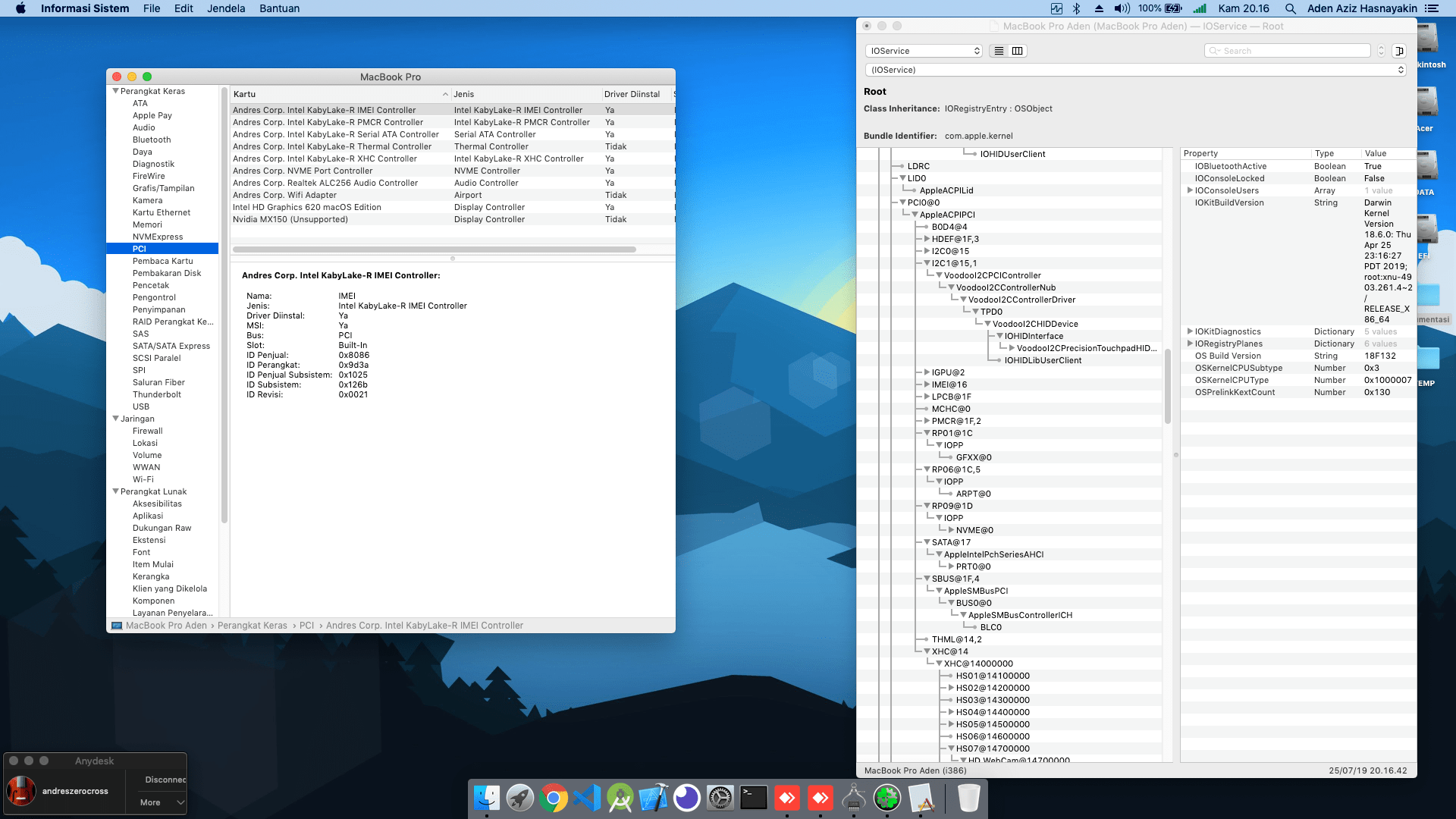Collapse the Perangkat Keras section
The width and height of the screenshot is (1456, 819).
[x=116, y=91]
